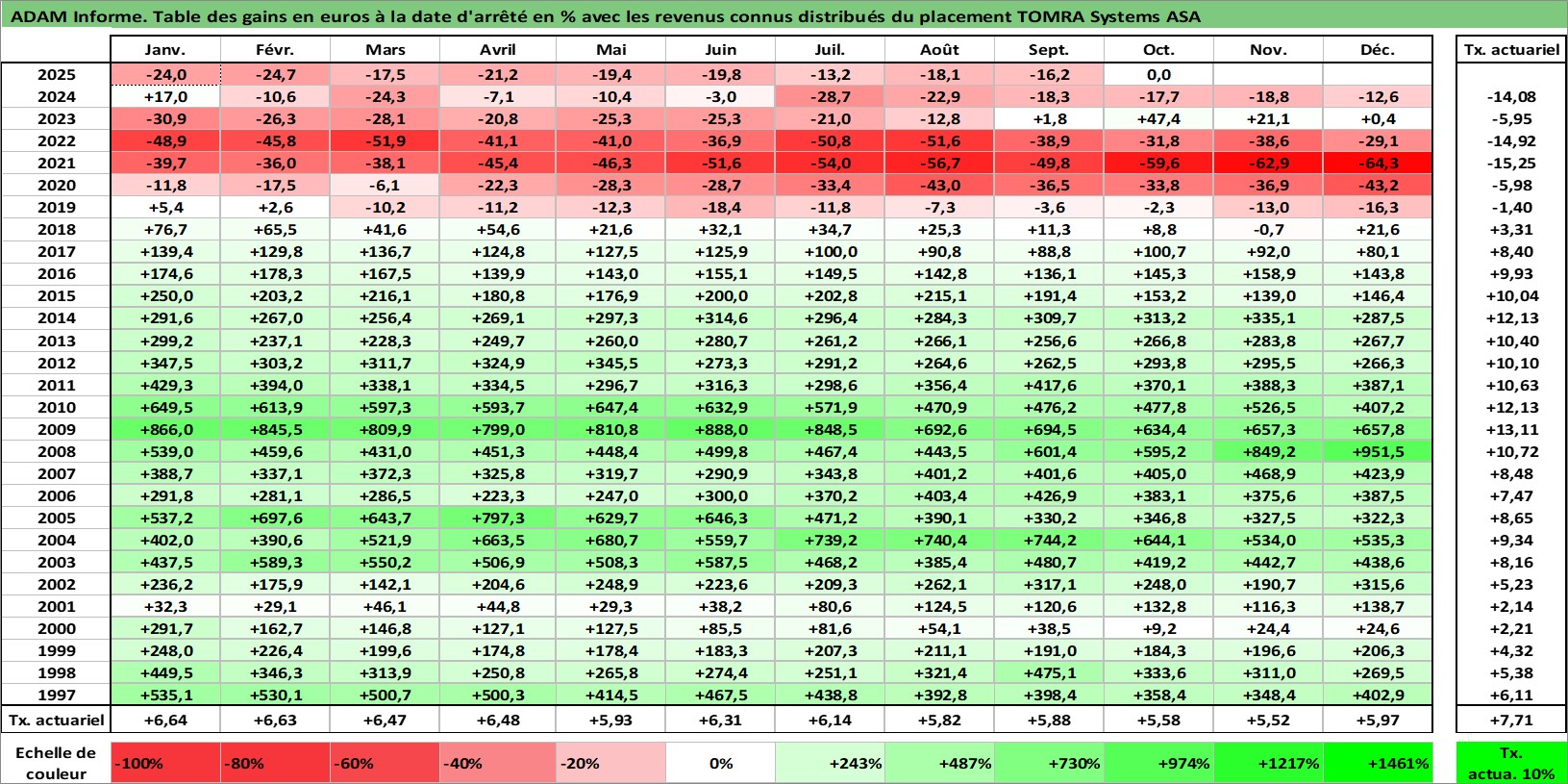This screenshot has width=1568, height=784.
Task: Click the 2012 Mai cell +345,5
Action: [x=610, y=363]
